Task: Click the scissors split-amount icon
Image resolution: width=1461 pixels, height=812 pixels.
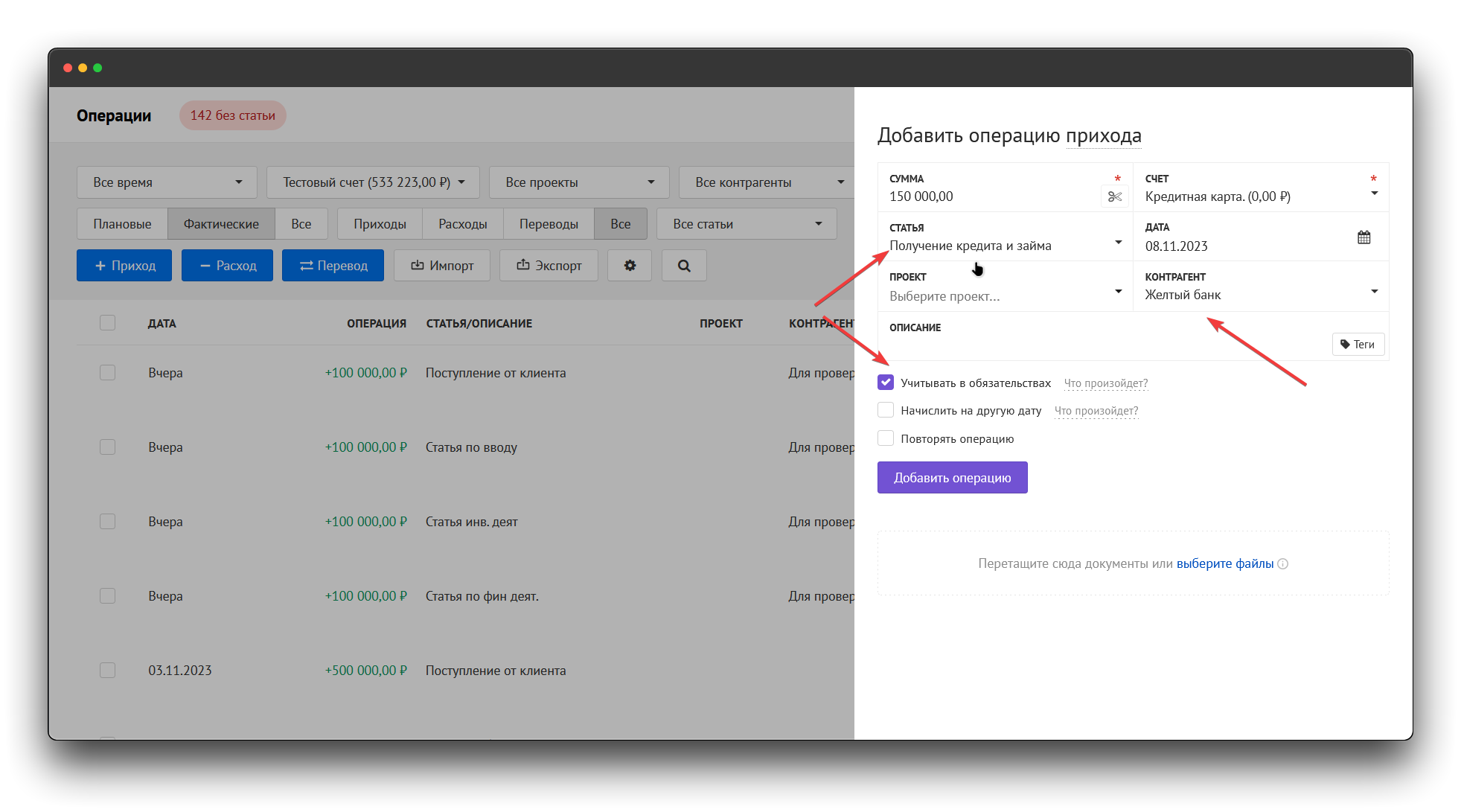Action: pyautogui.click(x=1114, y=196)
